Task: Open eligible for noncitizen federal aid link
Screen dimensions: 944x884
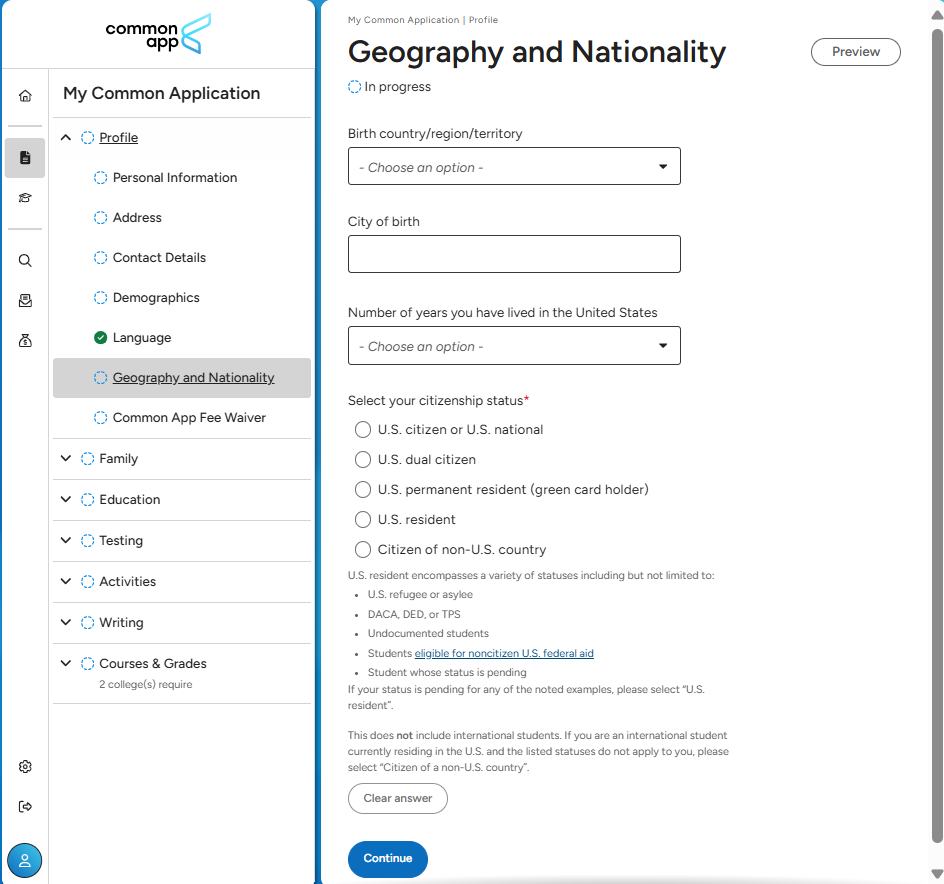Action: click(x=504, y=654)
